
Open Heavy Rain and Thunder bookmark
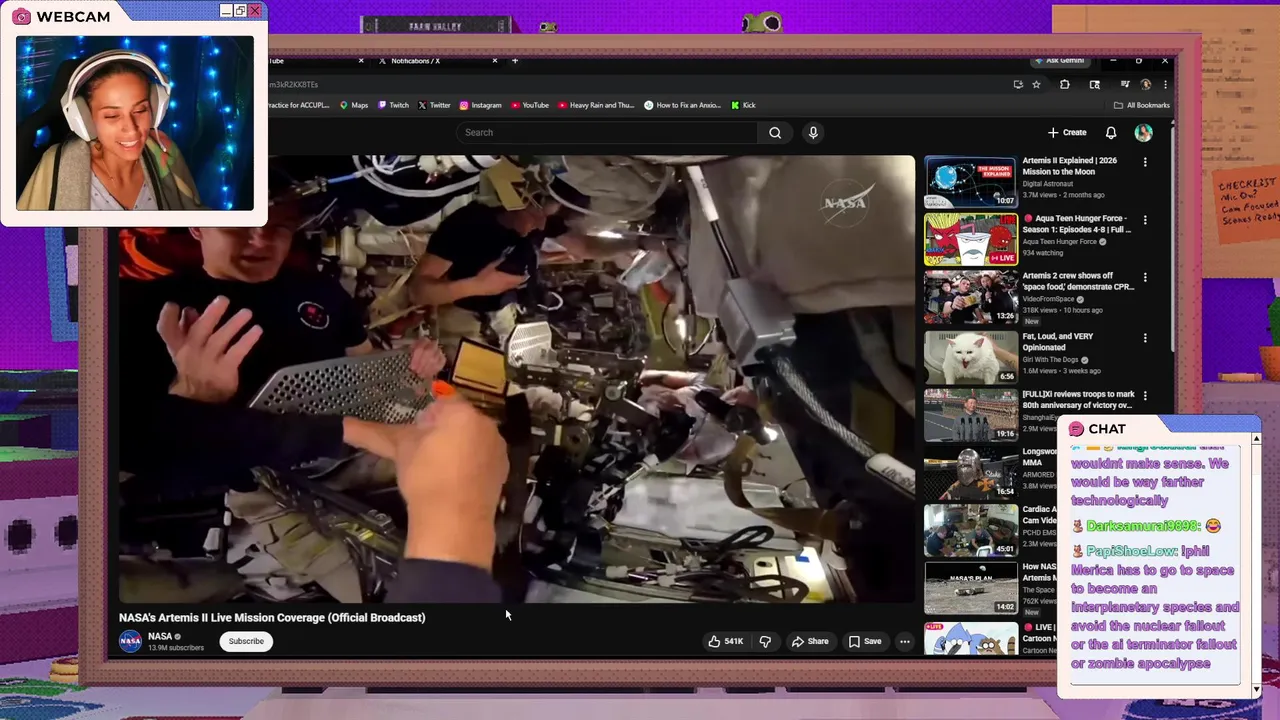(x=596, y=105)
